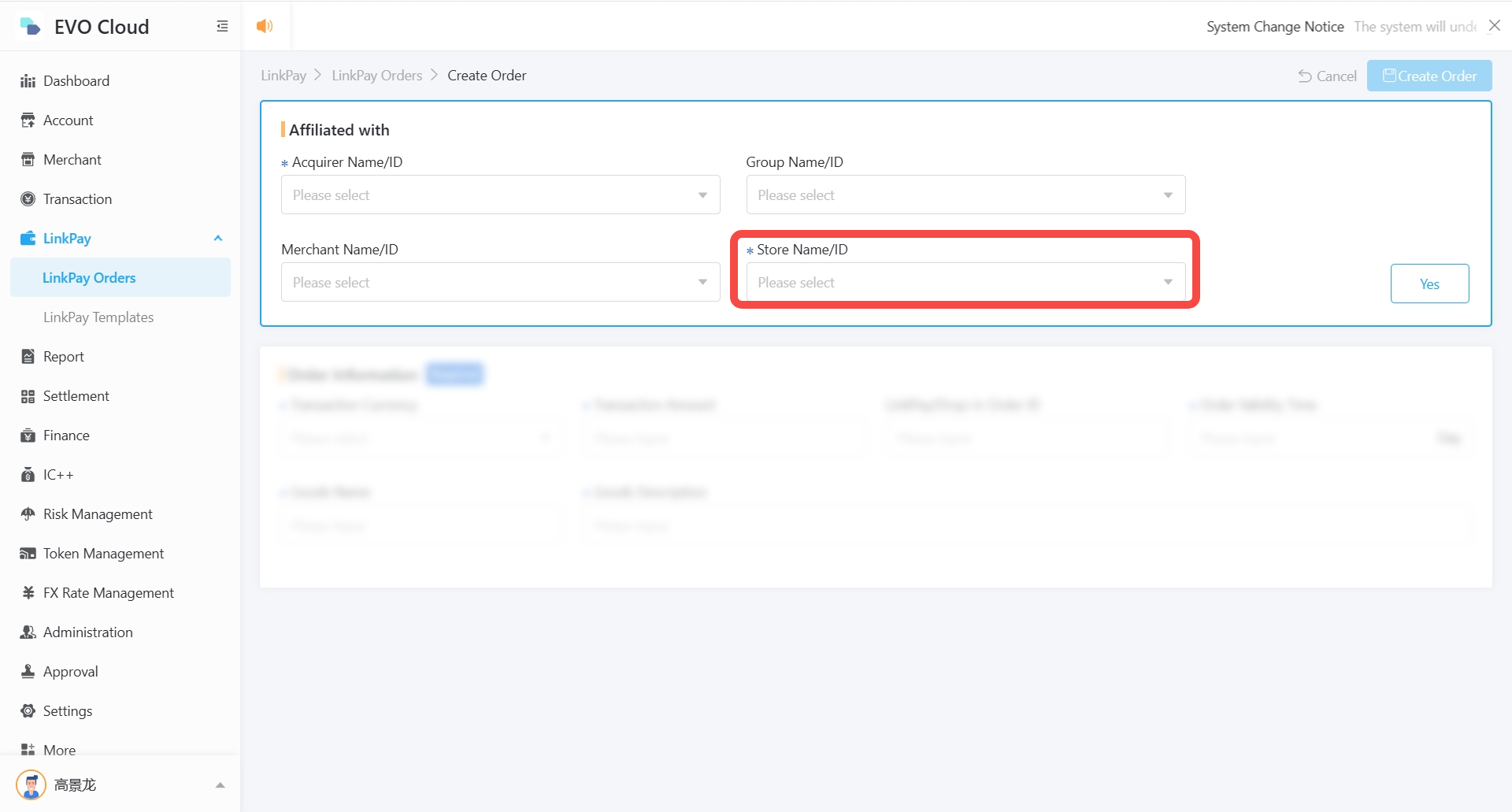
Task: Open the Acquirer Name/ID dropdown
Action: [500, 195]
